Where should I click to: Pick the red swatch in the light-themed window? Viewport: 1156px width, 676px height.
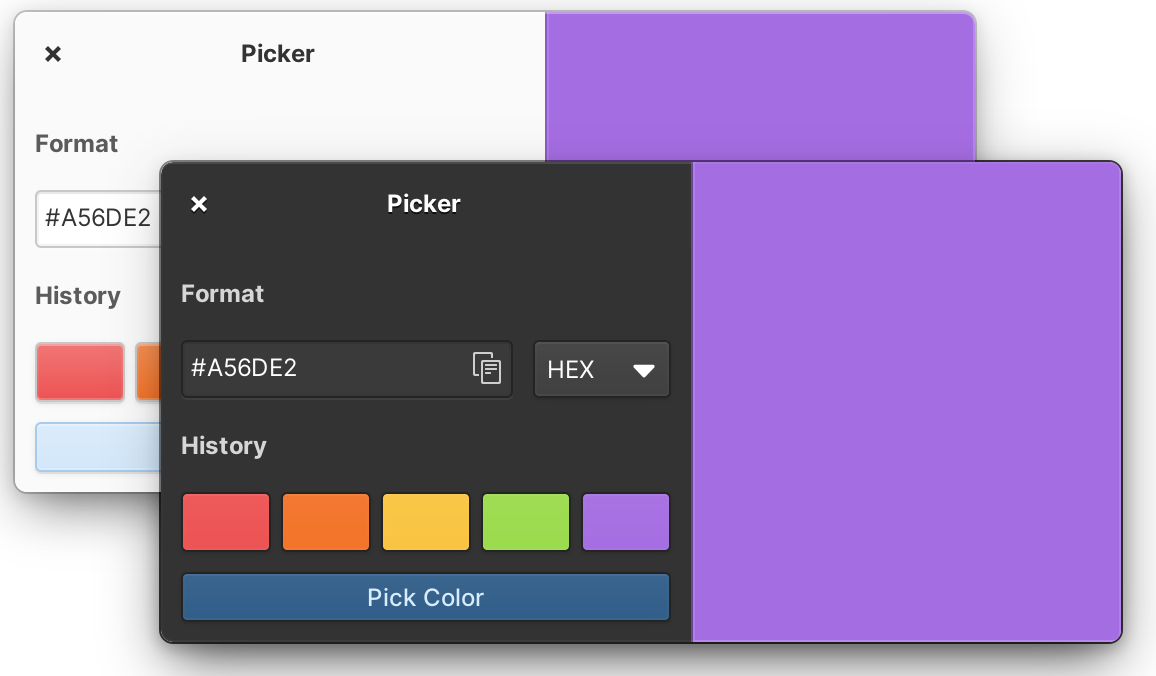pyautogui.click(x=79, y=371)
